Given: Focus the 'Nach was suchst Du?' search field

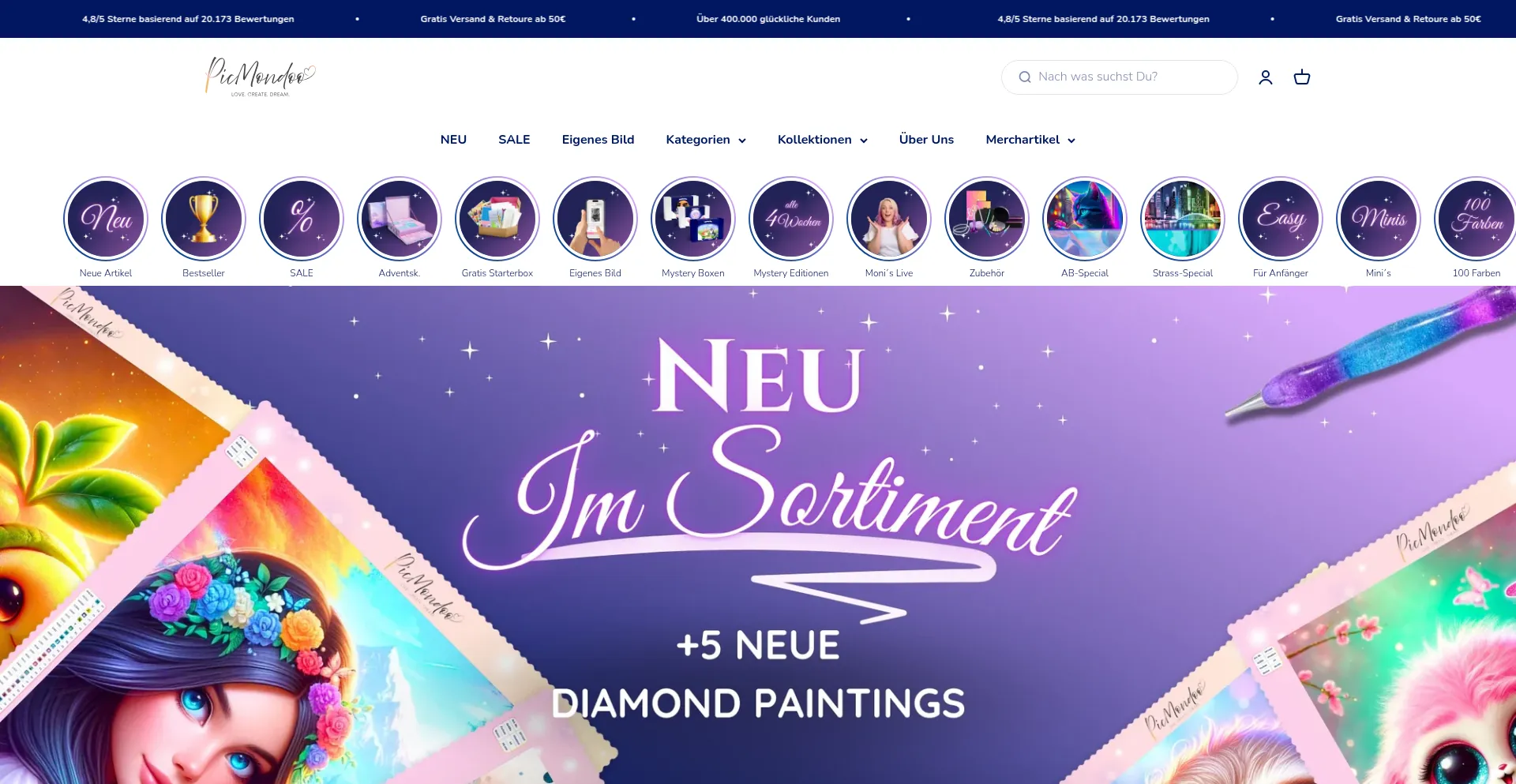Looking at the screenshot, I should click(x=1119, y=77).
